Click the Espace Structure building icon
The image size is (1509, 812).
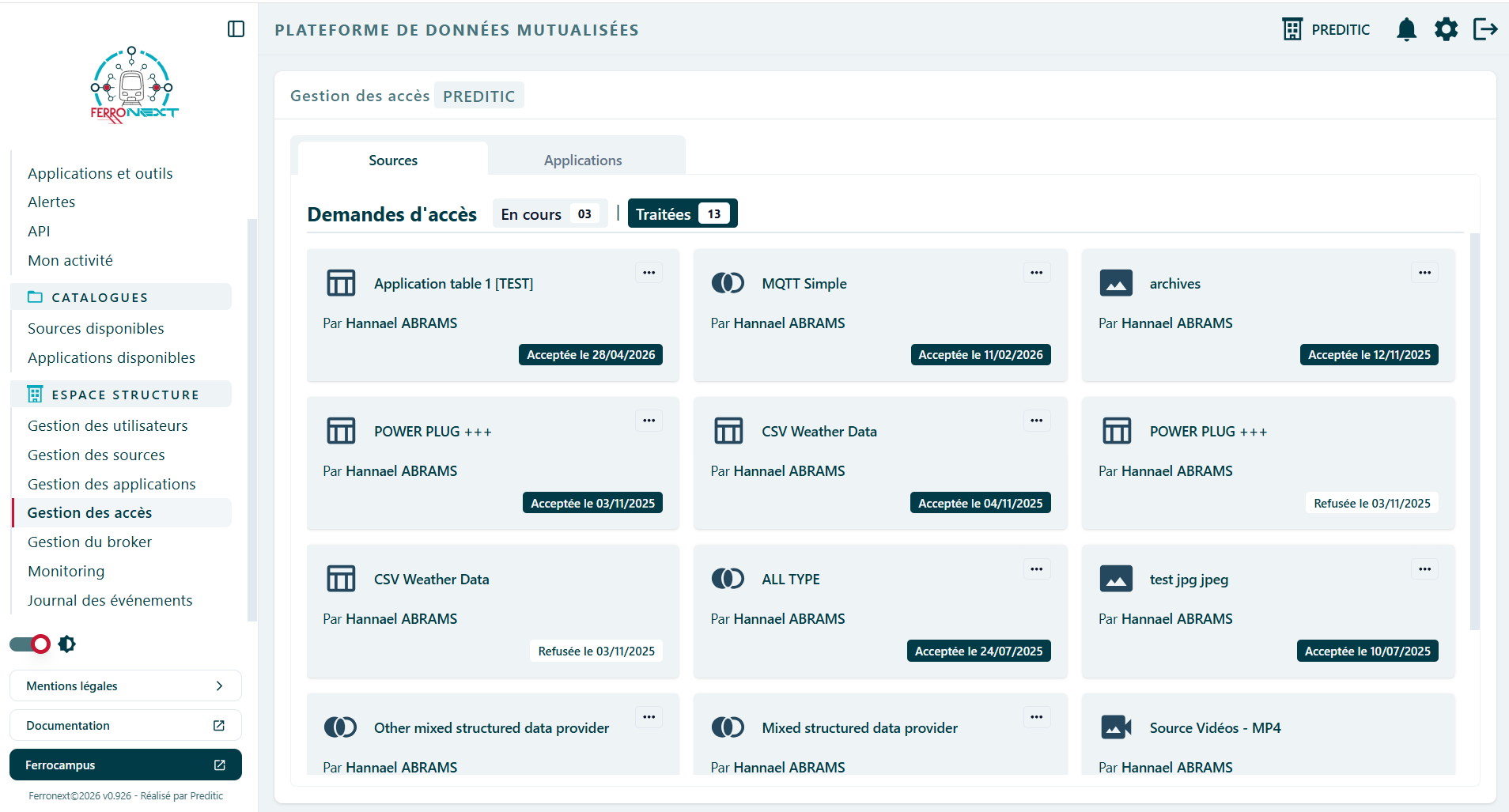point(35,395)
